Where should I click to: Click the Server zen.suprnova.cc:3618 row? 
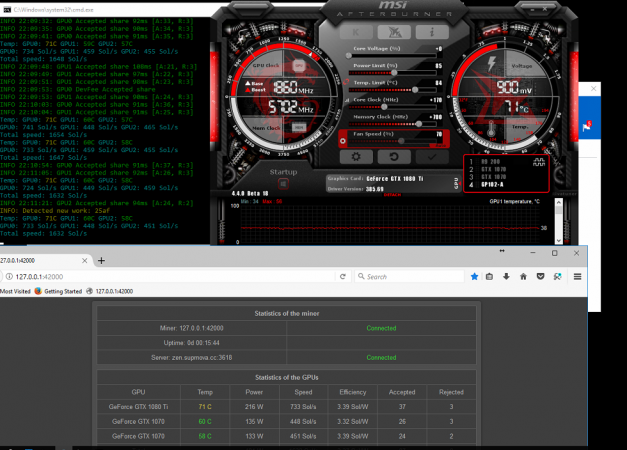[x=286, y=358]
